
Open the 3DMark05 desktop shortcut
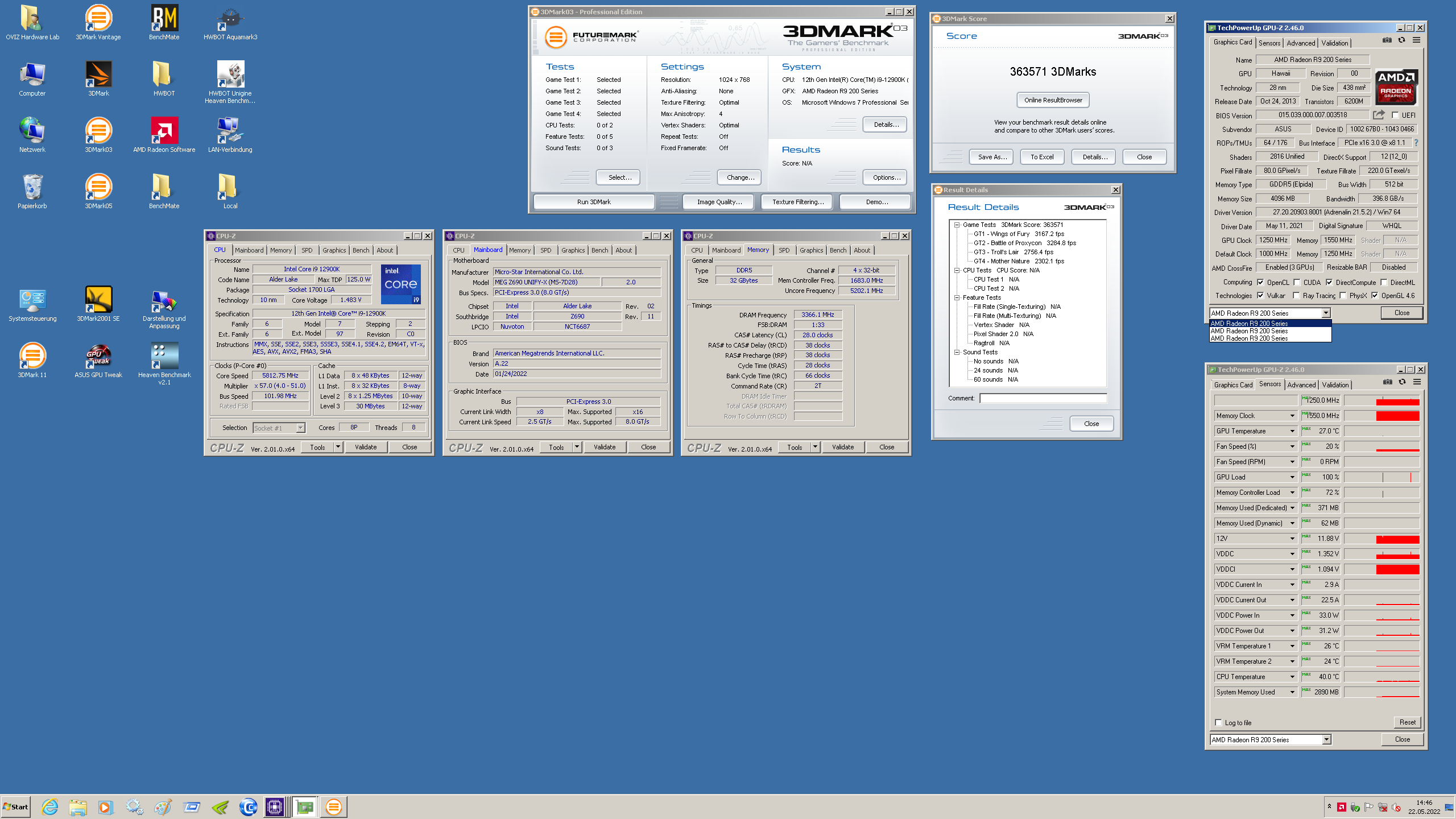[x=98, y=192]
